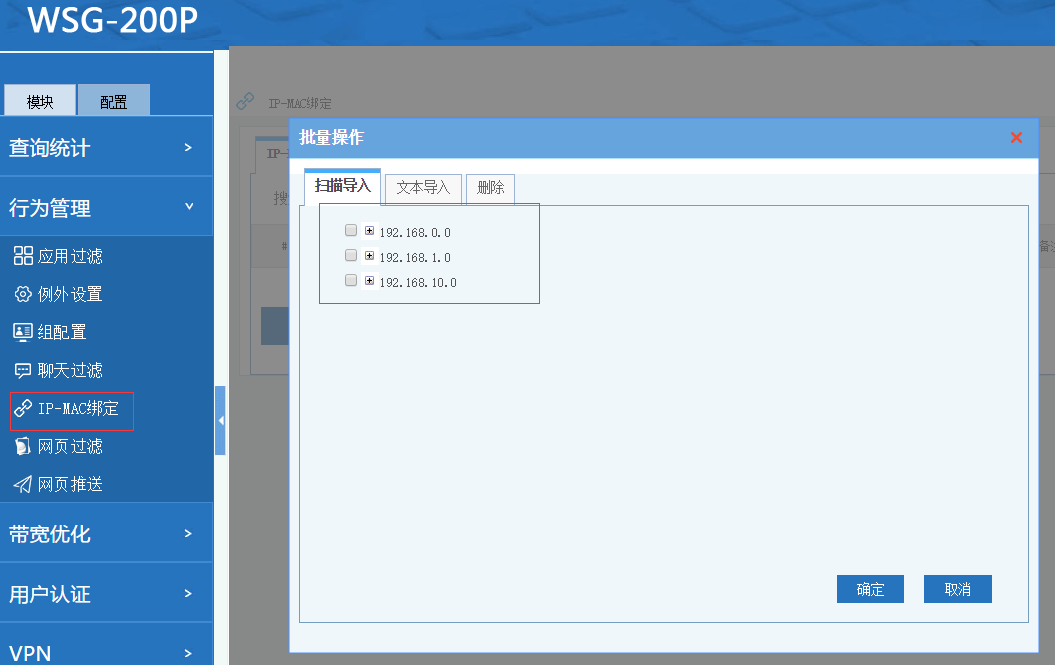Viewport: 1055px width, 665px height.
Task: Close the 批量操作 dialog with red X
Action: [x=1016, y=138]
